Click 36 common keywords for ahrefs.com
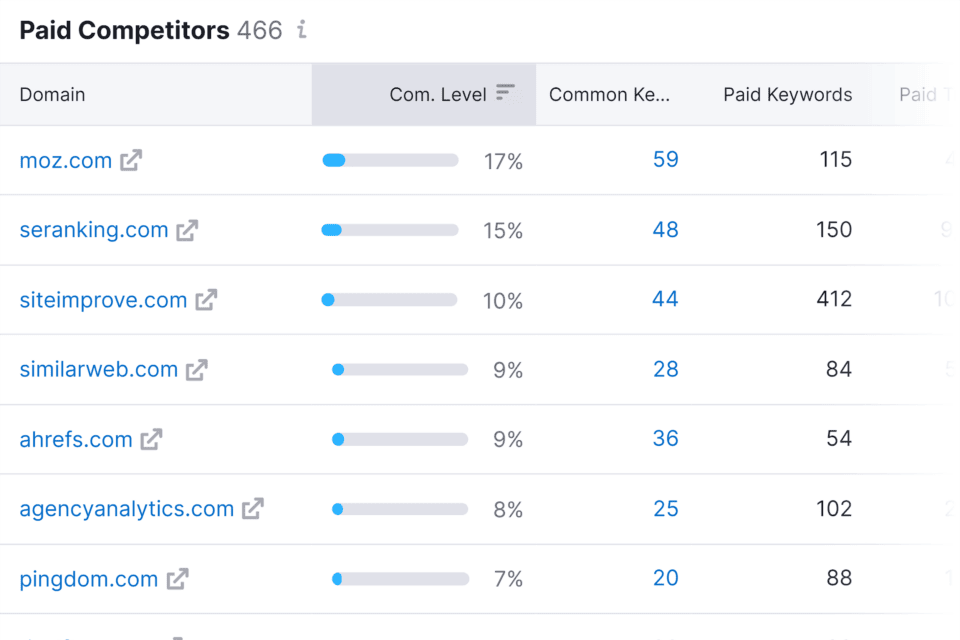This screenshot has width=960, height=640. click(x=665, y=438)
